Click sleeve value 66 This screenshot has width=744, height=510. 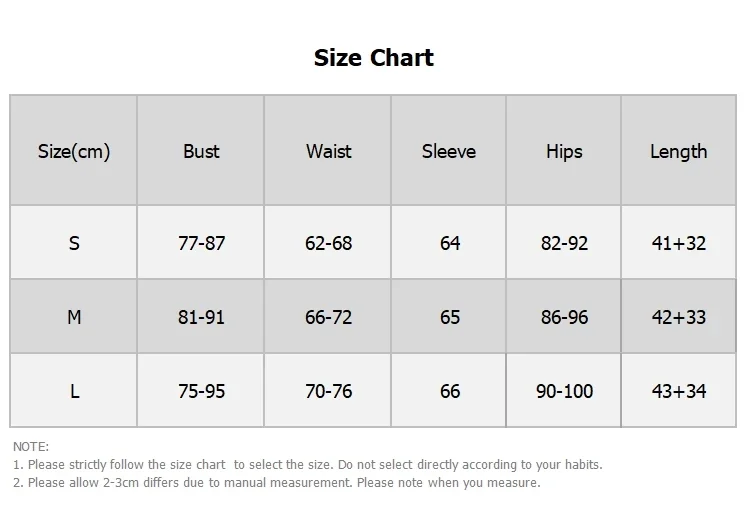[450, 391]
